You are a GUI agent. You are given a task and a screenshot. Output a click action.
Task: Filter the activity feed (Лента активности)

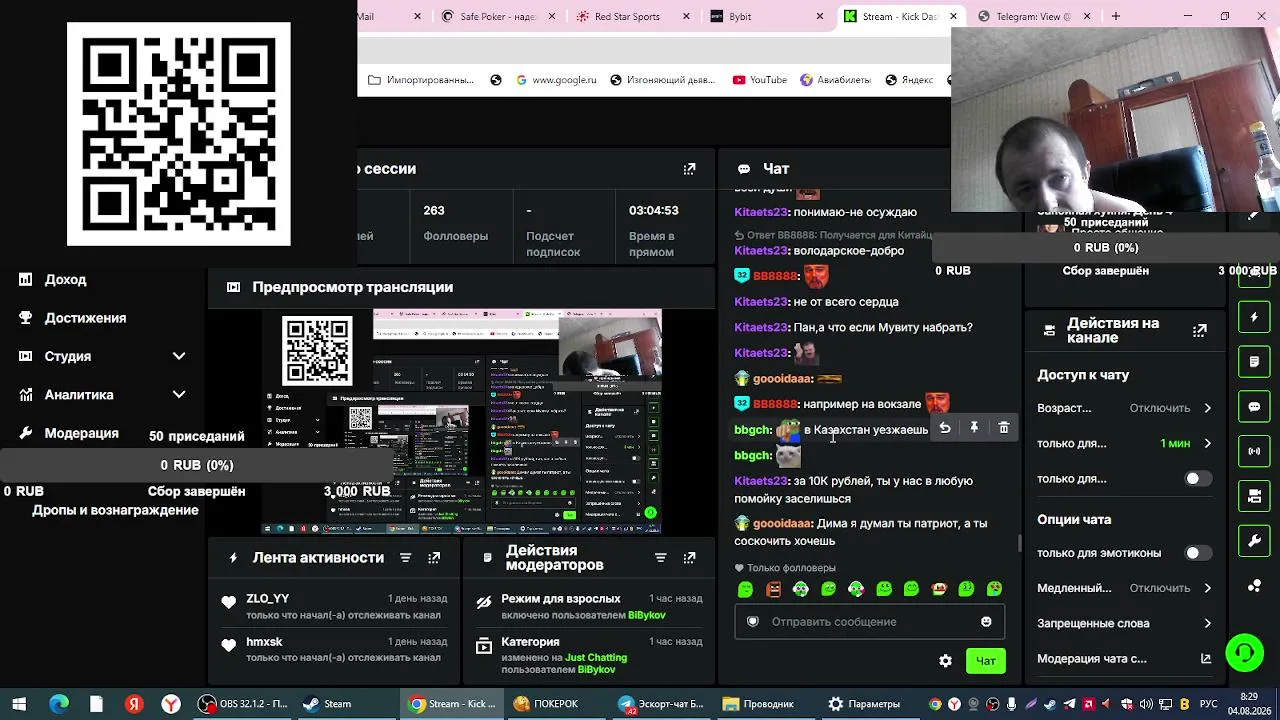pyautogui.click(x=405, y=558)
